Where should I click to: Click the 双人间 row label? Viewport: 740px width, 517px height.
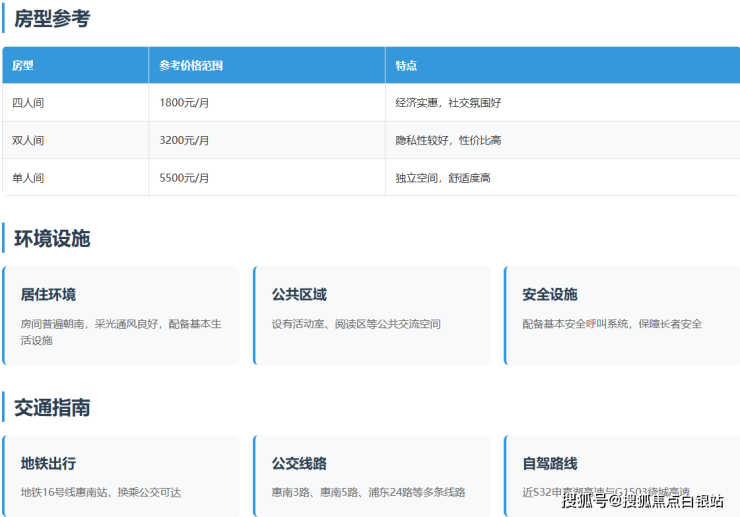coord(28,140)
